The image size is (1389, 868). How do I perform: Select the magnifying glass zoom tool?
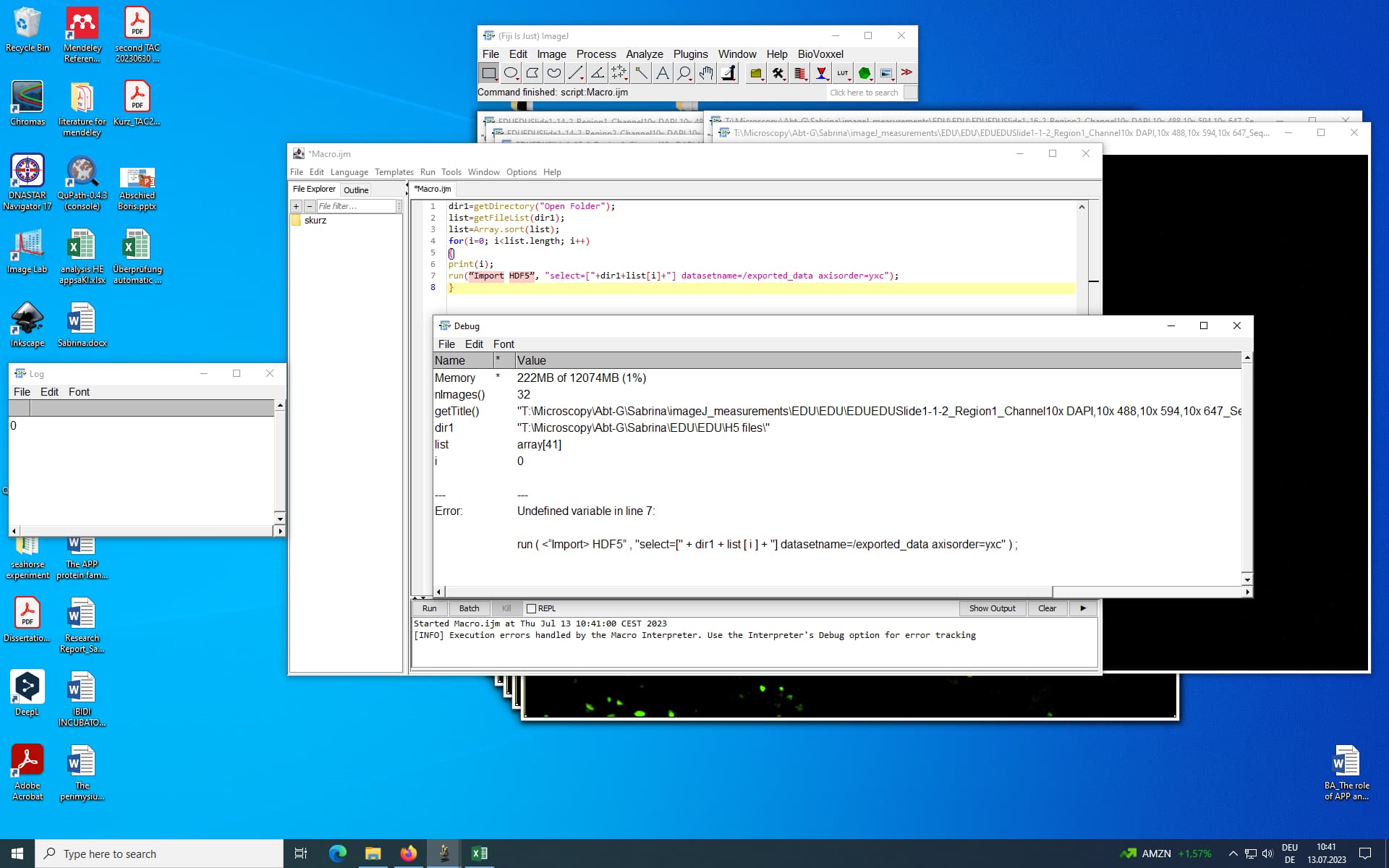click(x=684, y=72)
